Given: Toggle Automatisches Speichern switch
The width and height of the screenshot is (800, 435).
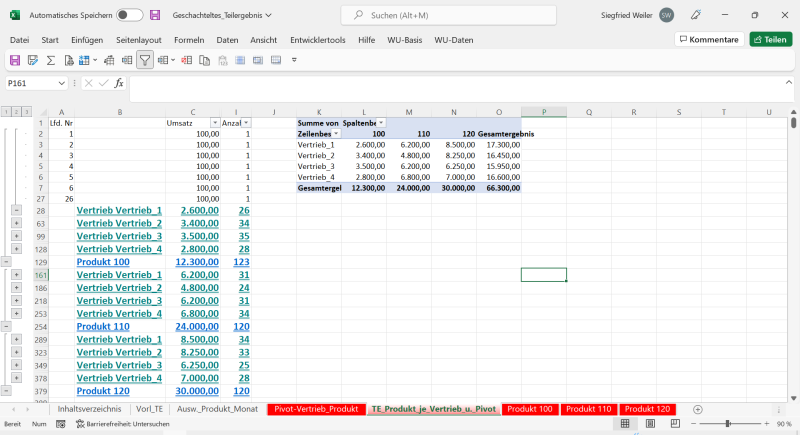Looking at the screenshot, I should tap(129, 15).
